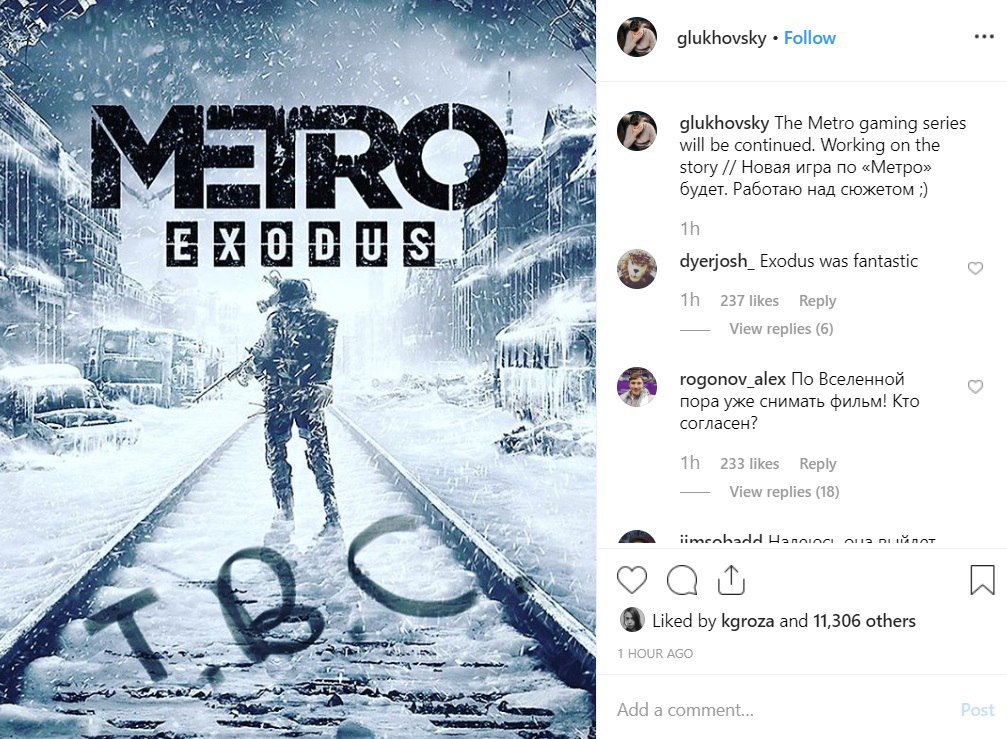
Task: Like rogonov_alex comment heart
Action: coord(975,387)
